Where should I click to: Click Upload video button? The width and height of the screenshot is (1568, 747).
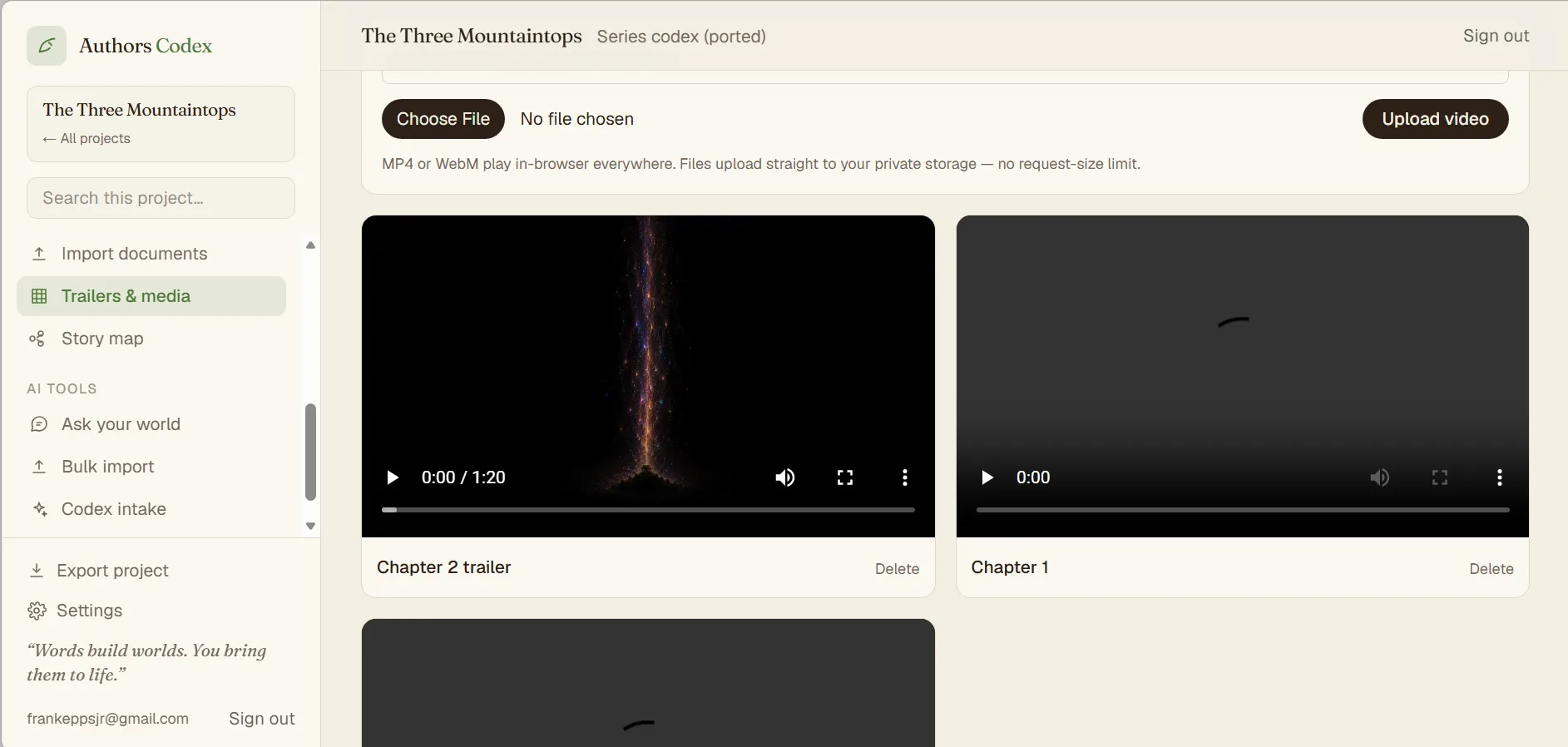point(1435,119)
